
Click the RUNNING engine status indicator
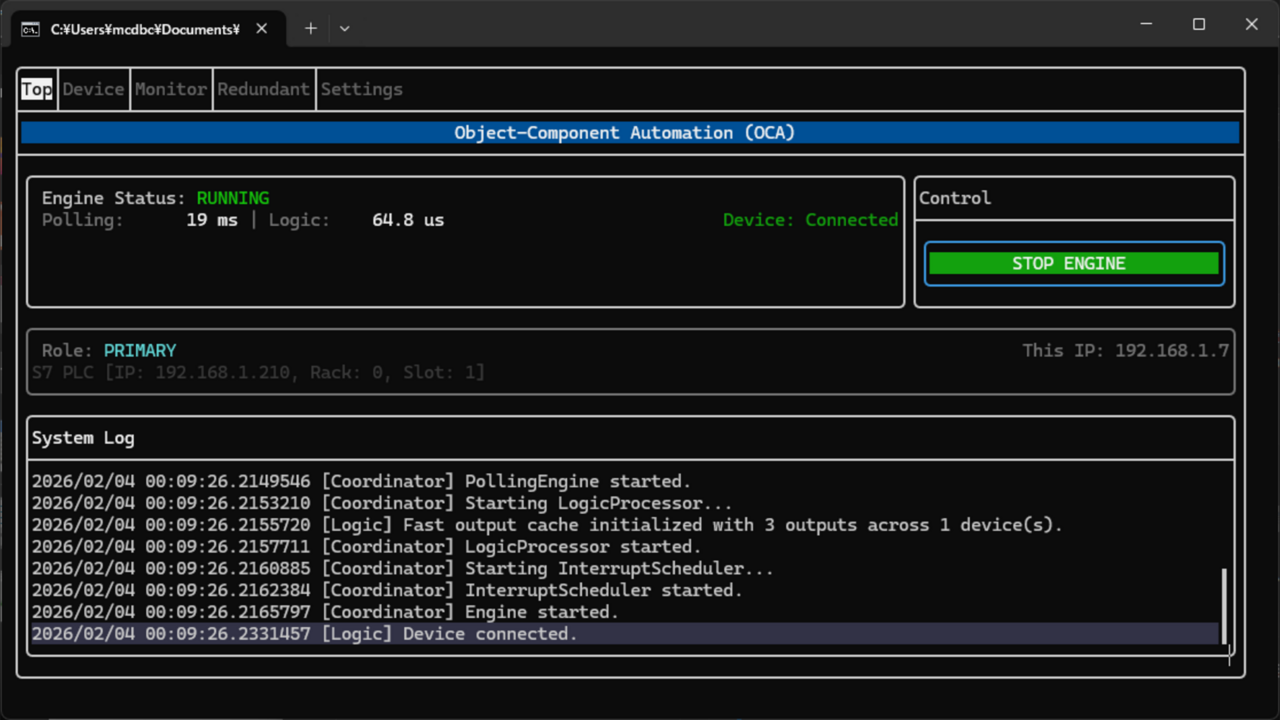click(x=232, y=198)
